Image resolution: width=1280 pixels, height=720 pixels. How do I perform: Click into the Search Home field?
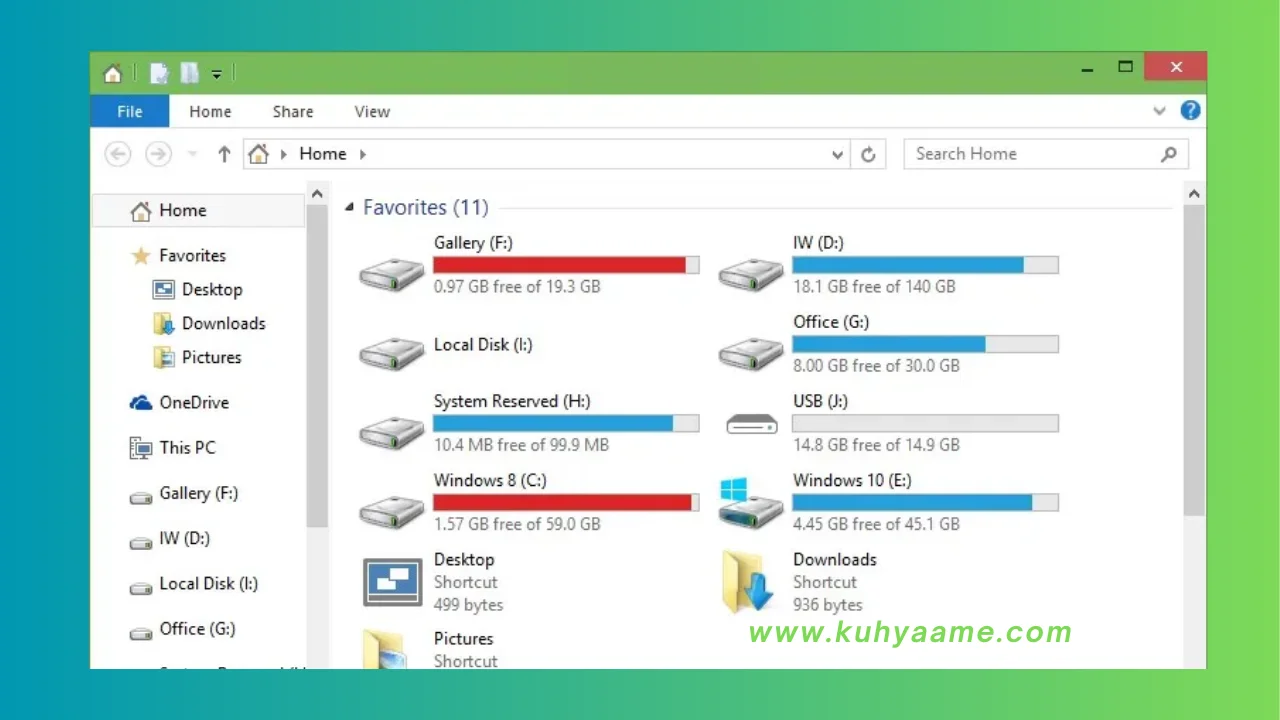1046,154
